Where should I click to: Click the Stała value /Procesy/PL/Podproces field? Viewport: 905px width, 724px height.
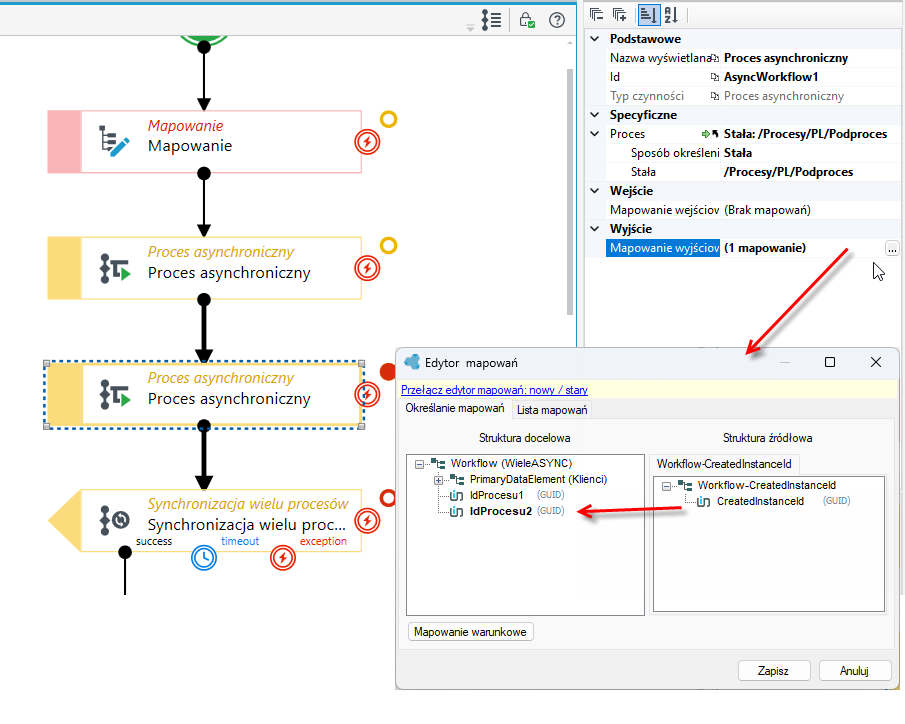pos(810,172)
